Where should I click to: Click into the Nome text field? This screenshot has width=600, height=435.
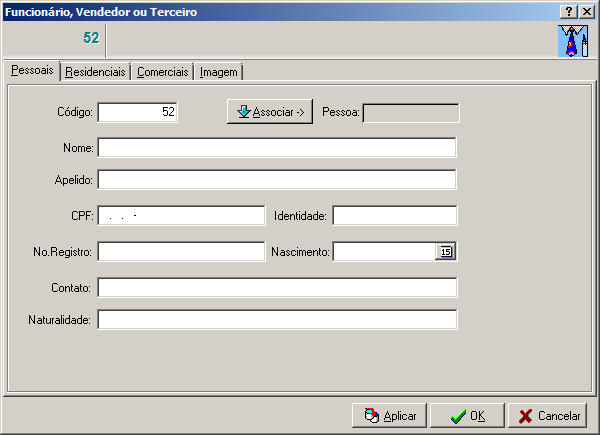[x=276, y=148]
